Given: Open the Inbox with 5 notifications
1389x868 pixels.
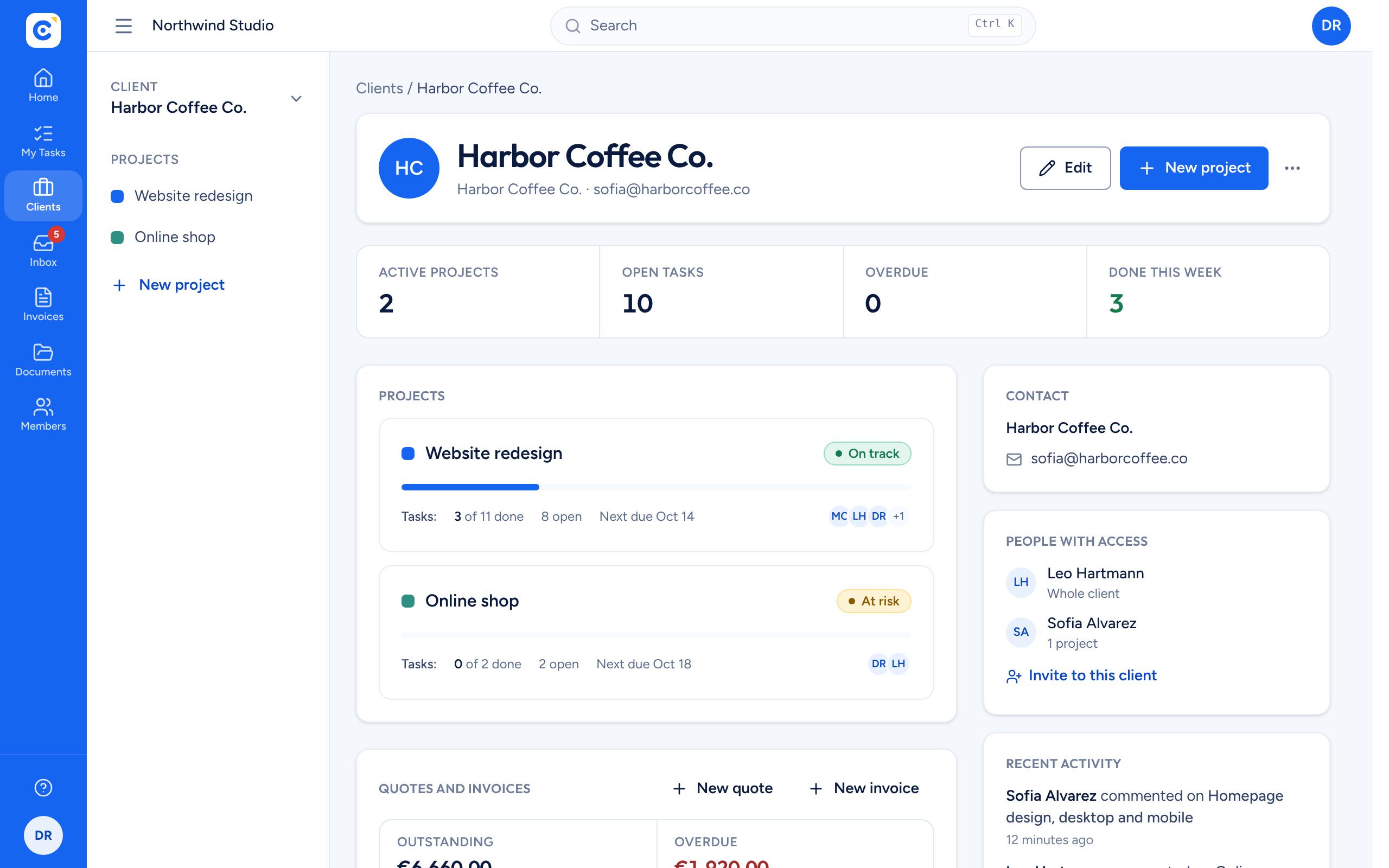Looking at the screenshot, I should (x=43, y=251).
